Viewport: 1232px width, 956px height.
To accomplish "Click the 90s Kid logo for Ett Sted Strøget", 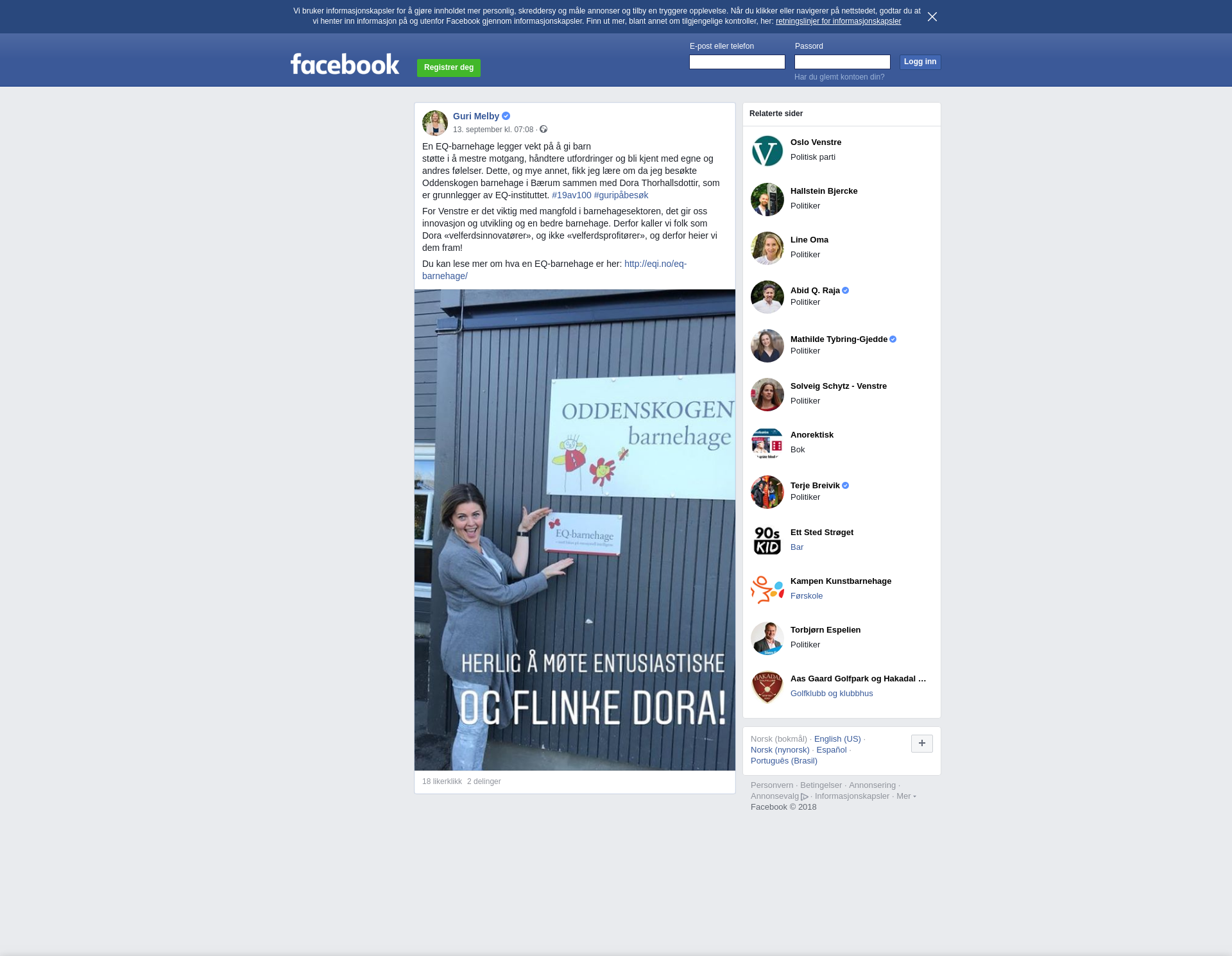I will click(x=767, y=541).
